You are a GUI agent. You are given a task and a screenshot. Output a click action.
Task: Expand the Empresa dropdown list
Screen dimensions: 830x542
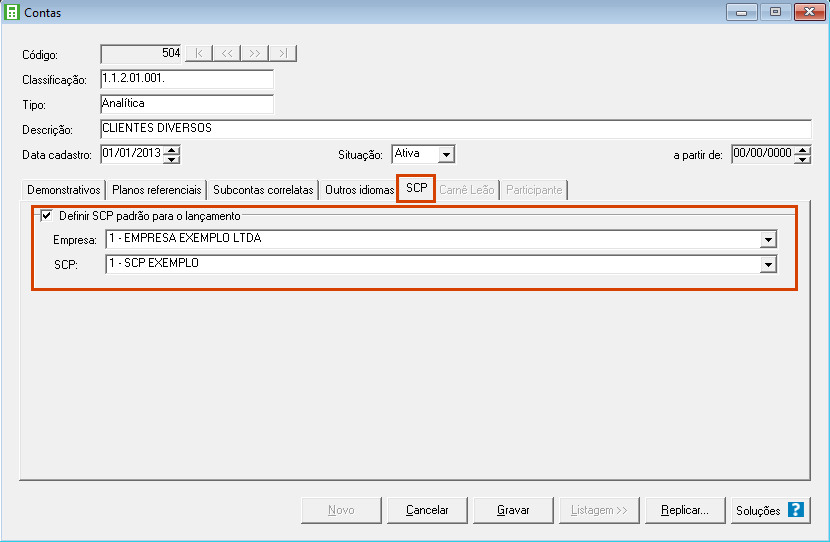coord(768,239)
